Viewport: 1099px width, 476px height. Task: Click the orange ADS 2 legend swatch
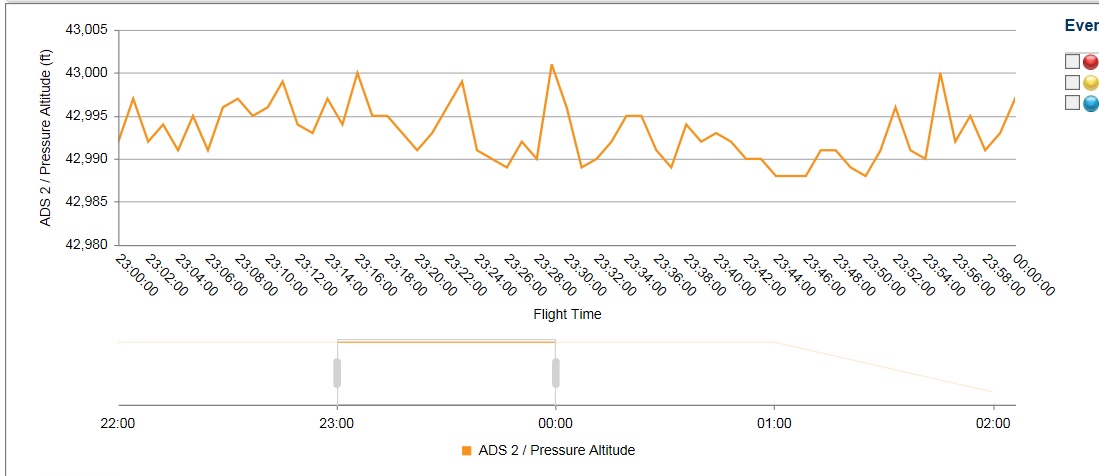(x=466, y=451)
